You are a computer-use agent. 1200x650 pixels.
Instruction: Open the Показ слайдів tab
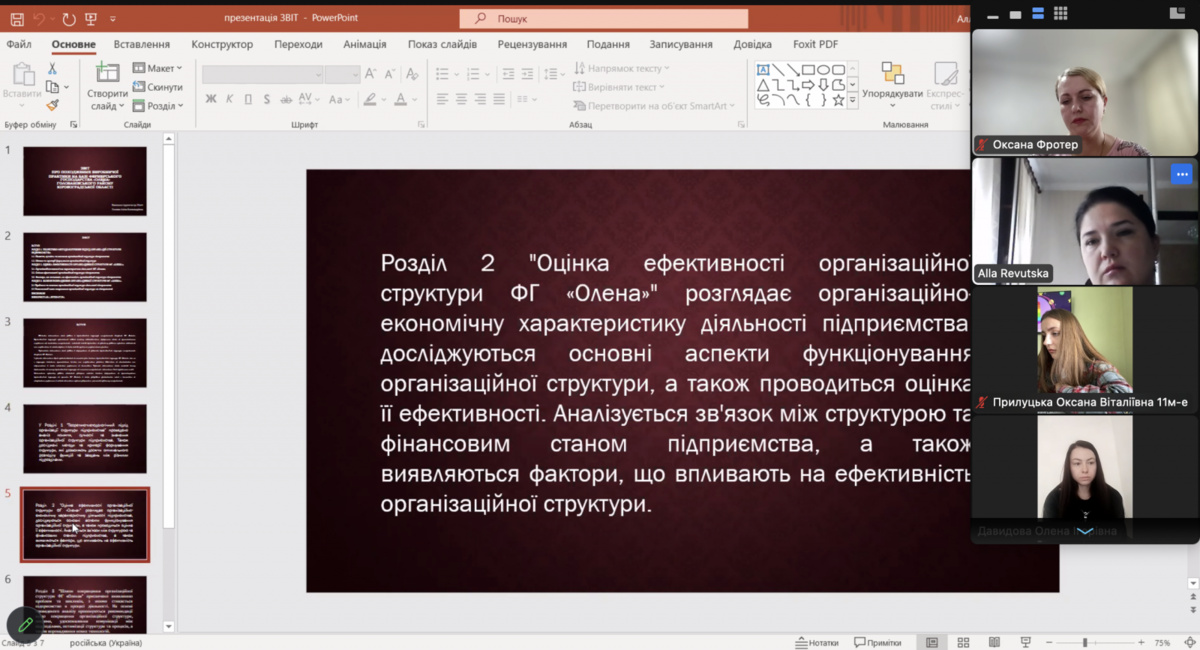[x=444, y=44]
